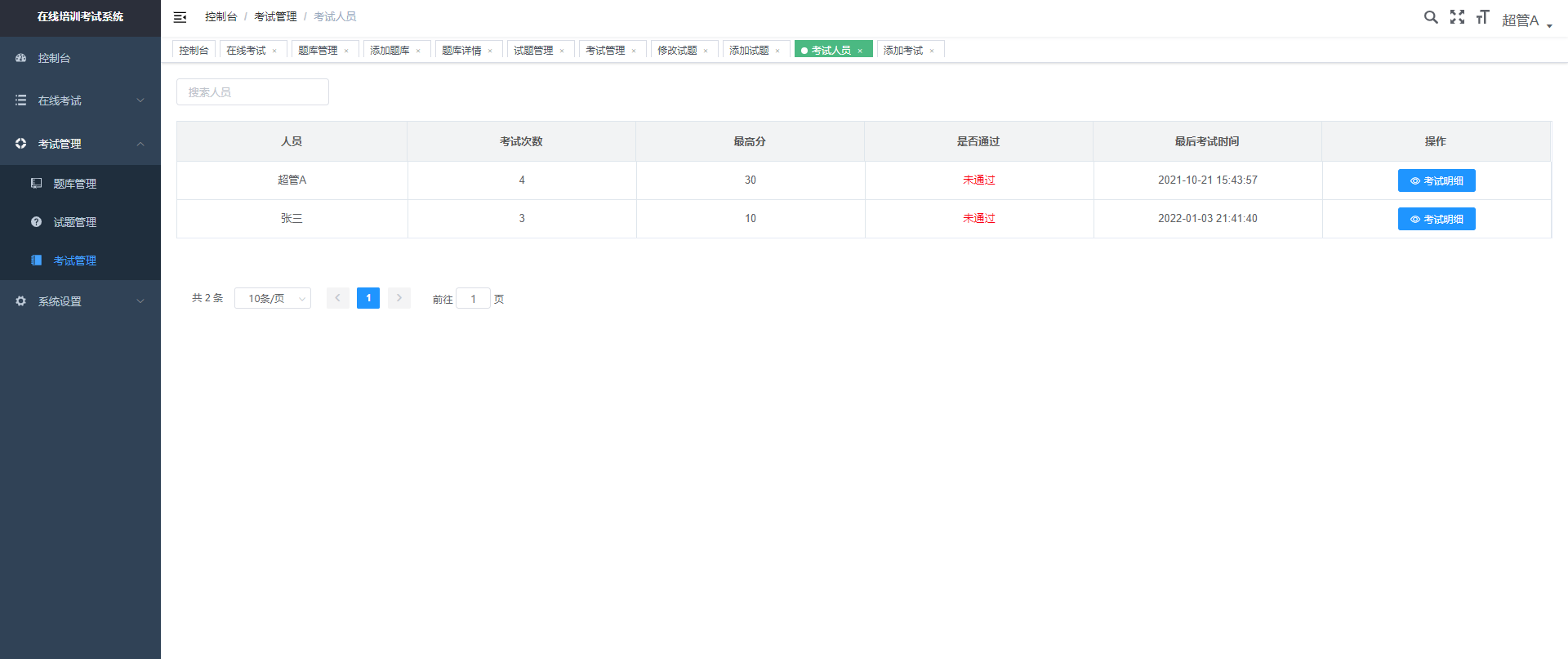
Task: Click the 考试管理 breadcrumb link
Action: click(x=275, y=16)
